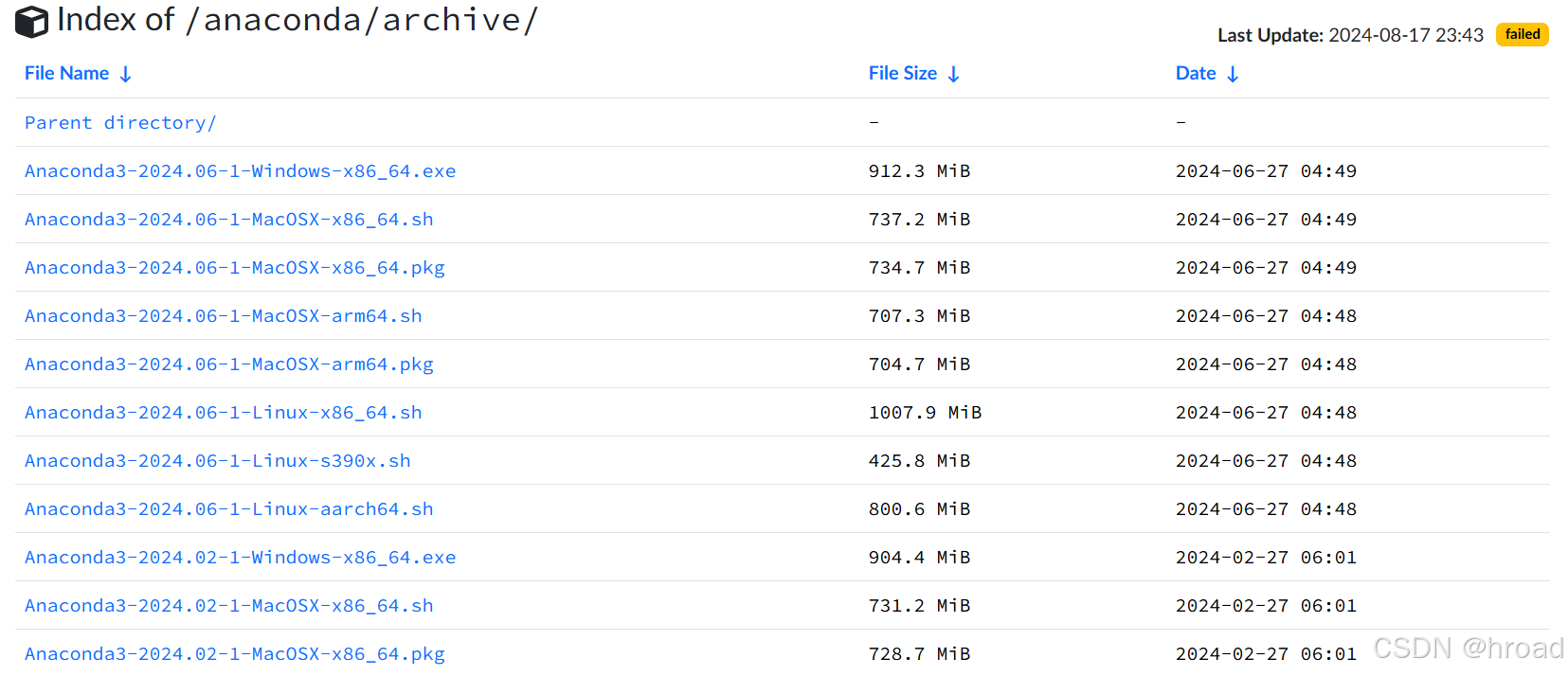1568x676 pixels.
Task: Sort by File Size arrow icon
Action: [953, 75]
